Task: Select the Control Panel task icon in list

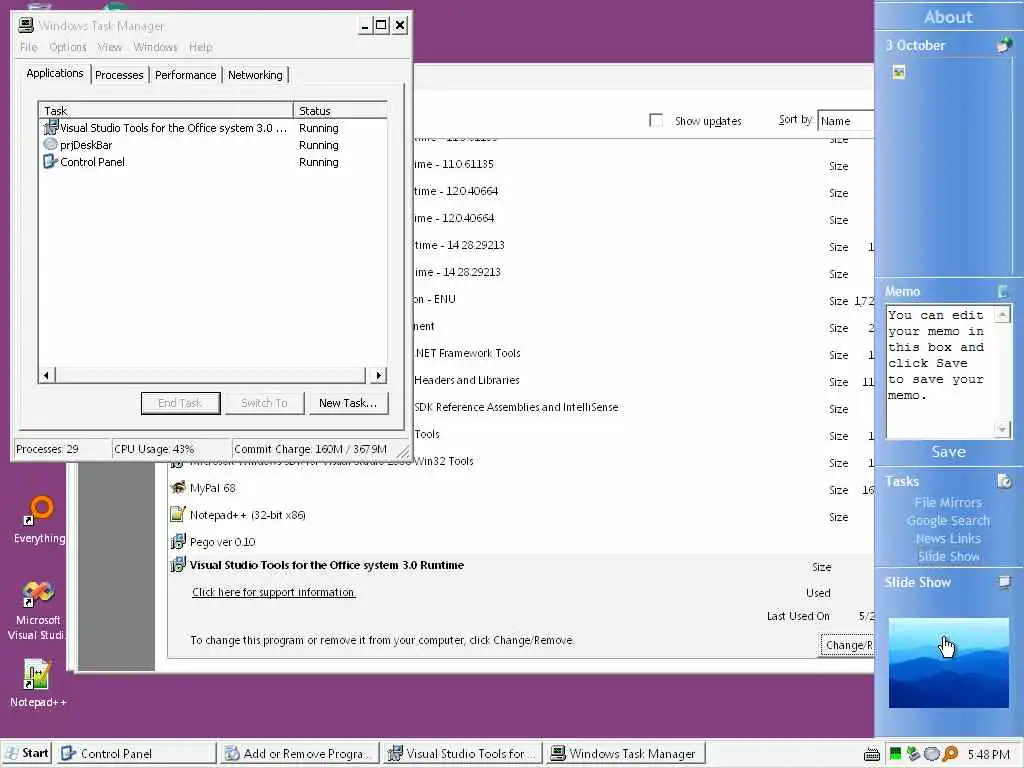Action: pos(51,161)
